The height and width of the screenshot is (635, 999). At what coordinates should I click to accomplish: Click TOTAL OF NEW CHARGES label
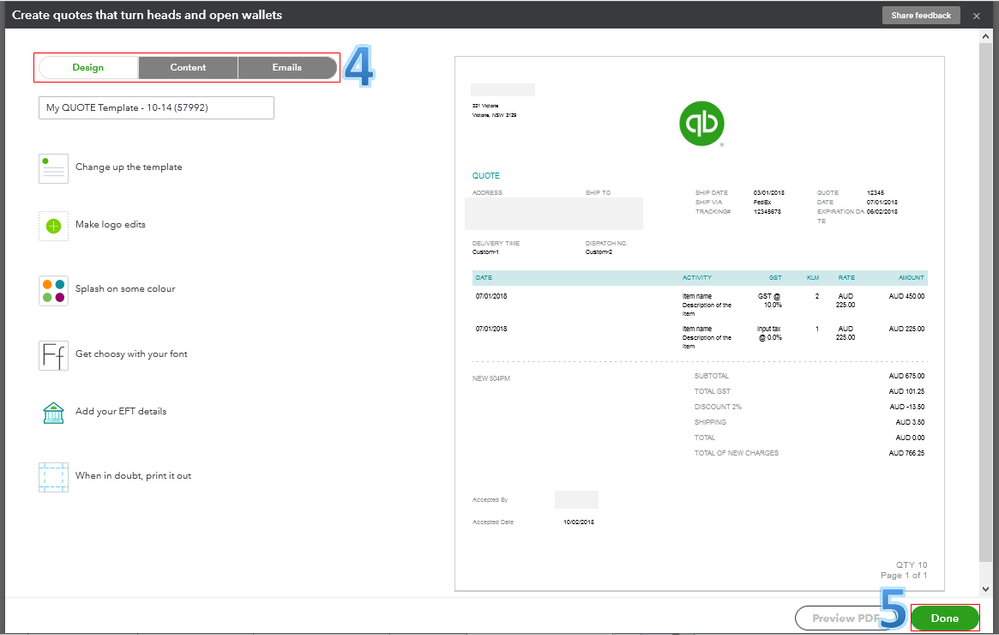tap(737, 453)
